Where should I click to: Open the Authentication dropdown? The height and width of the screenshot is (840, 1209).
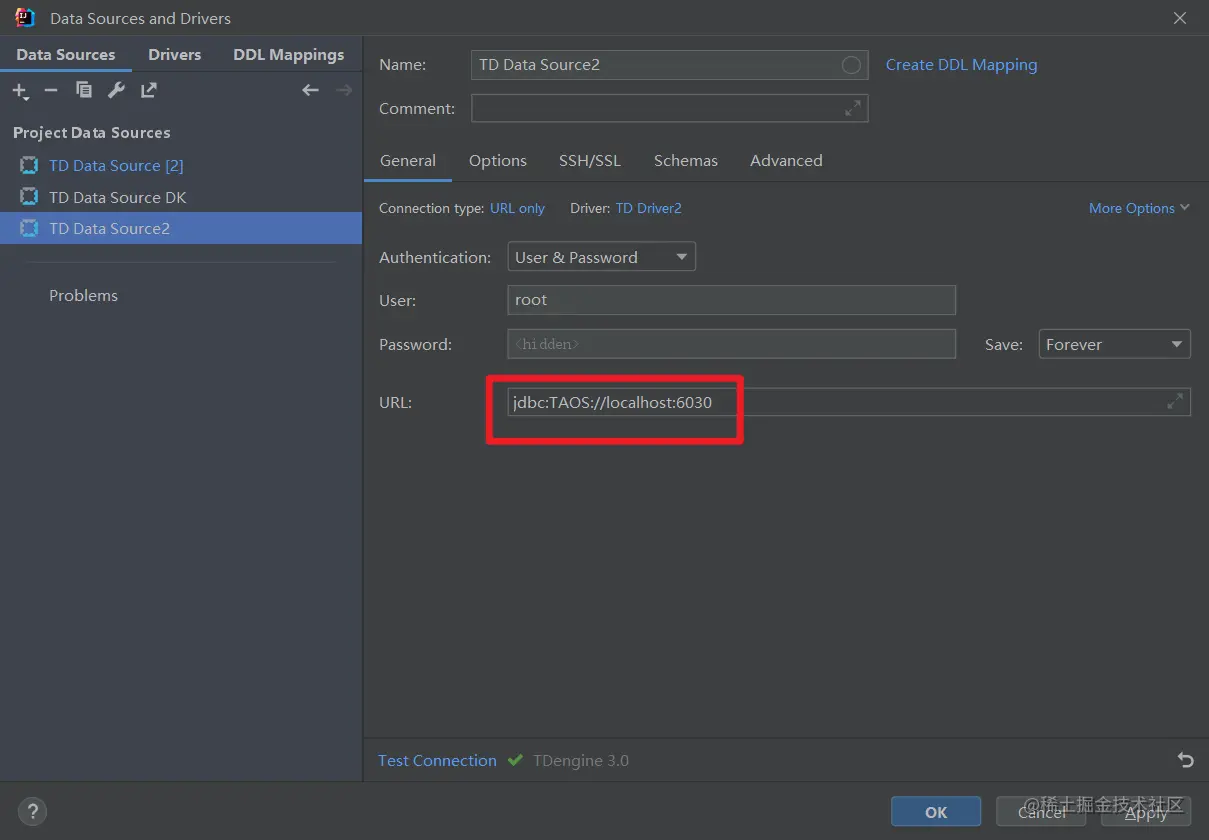point(601,257)
